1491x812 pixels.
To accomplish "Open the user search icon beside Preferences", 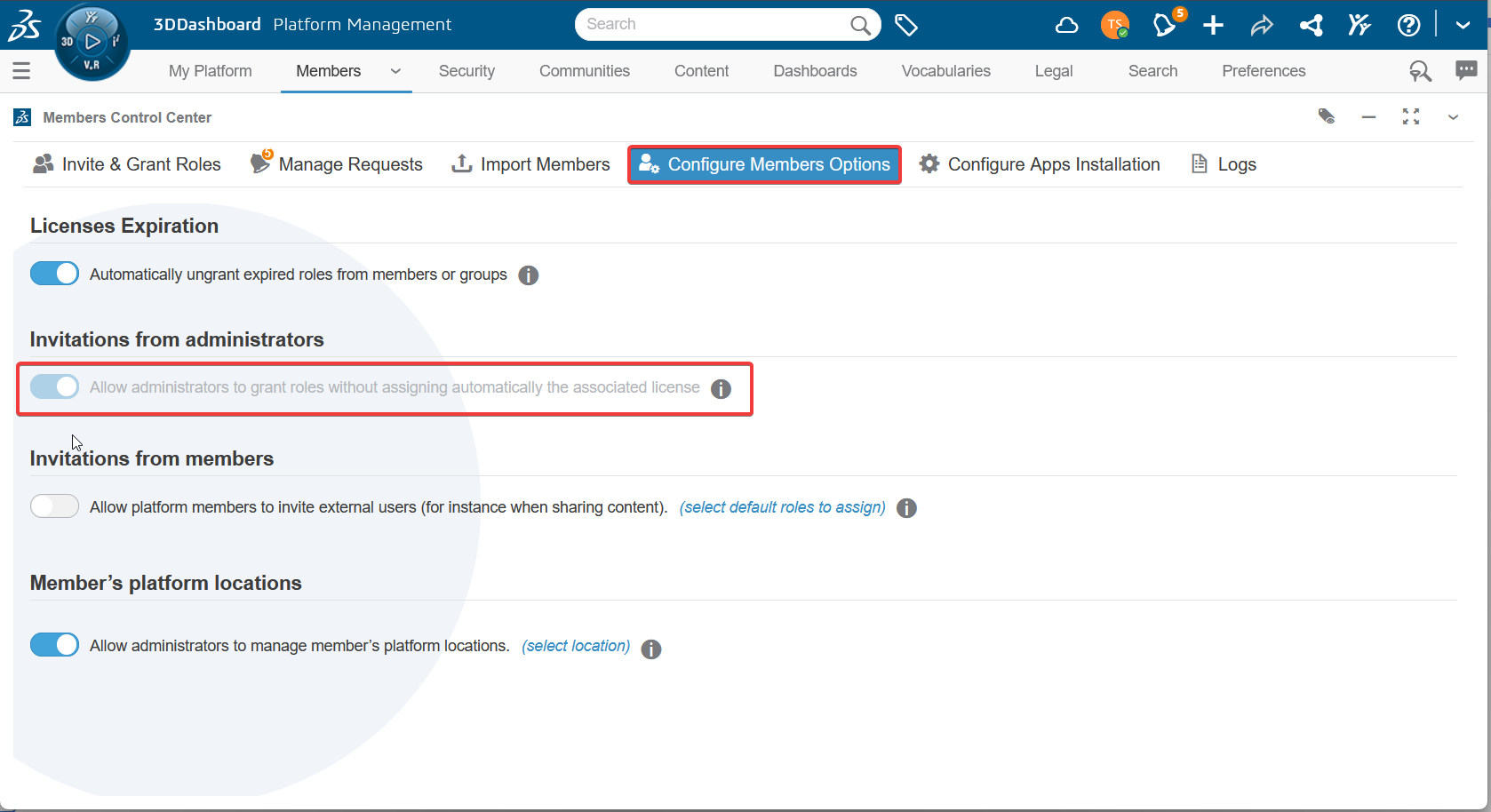I will 1420,71.
